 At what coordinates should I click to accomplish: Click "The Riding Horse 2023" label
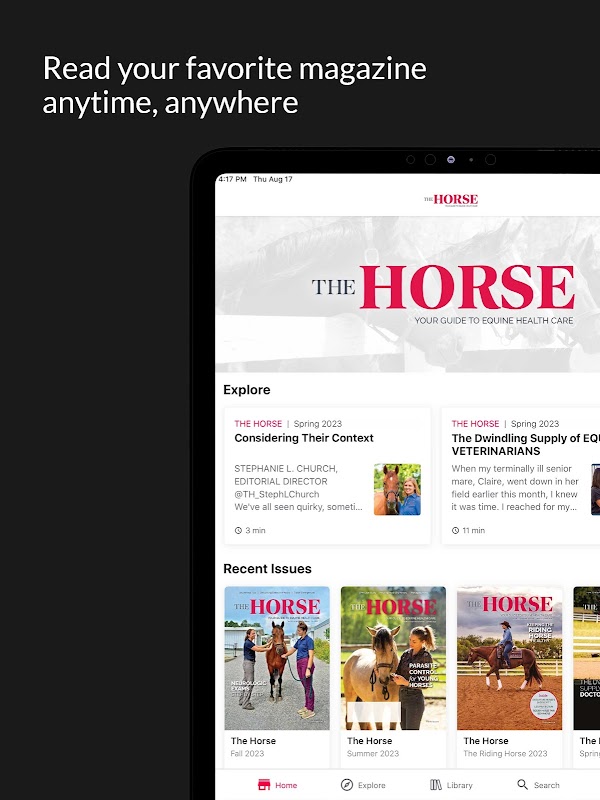505,754
